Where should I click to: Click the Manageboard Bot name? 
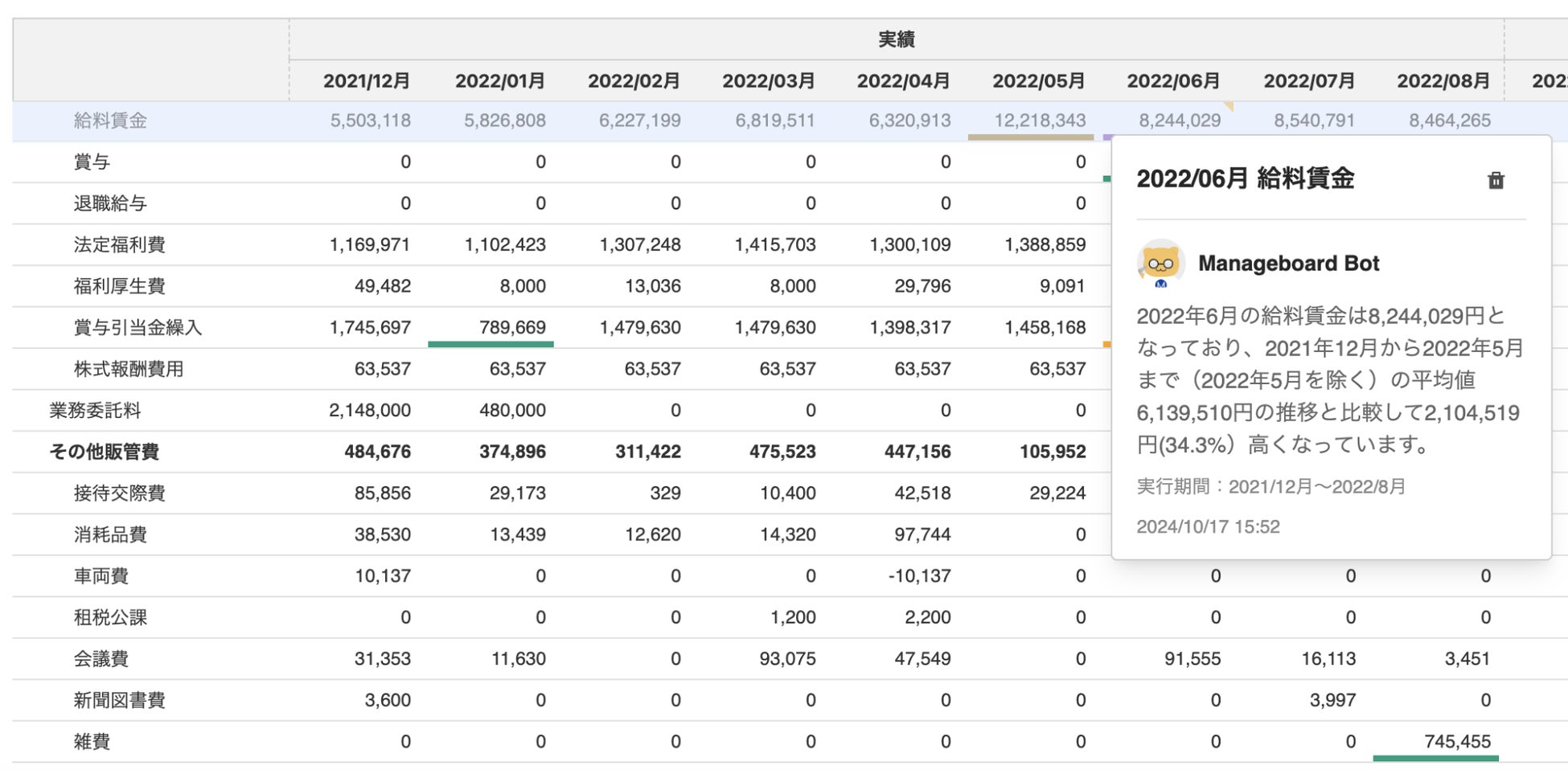(1288, 264)
